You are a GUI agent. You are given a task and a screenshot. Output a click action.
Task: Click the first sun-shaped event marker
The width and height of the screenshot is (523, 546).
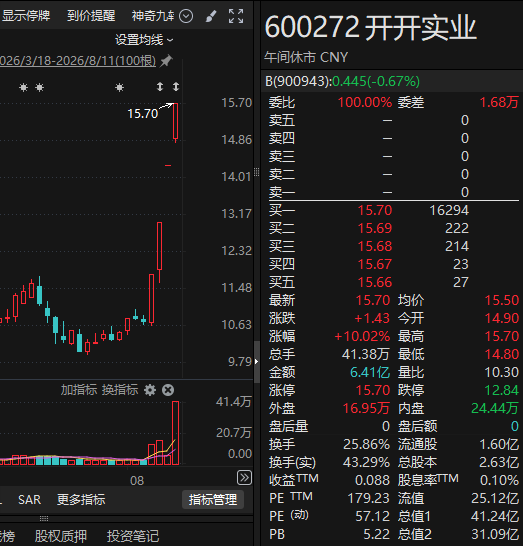point(23,87)
